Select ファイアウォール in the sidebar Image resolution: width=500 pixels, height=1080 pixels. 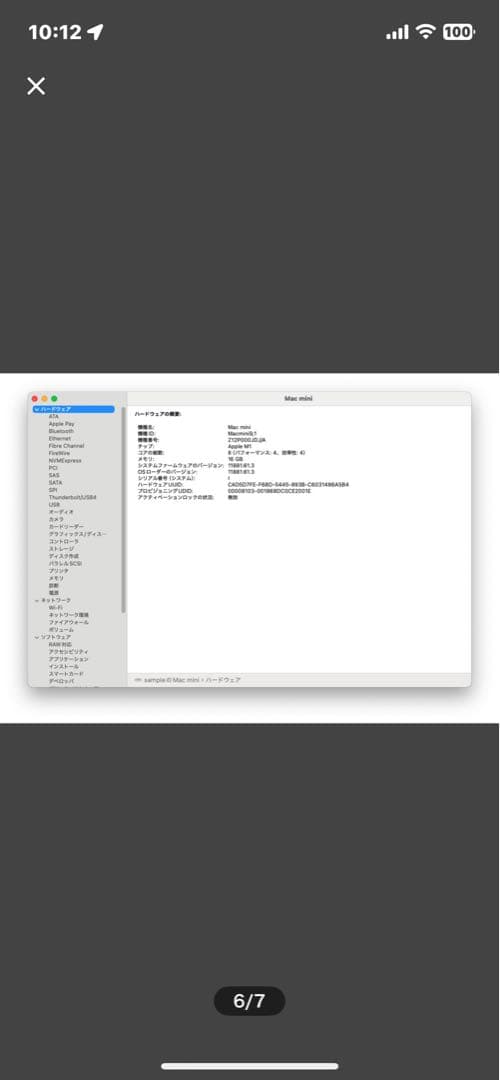coord(68,622)
